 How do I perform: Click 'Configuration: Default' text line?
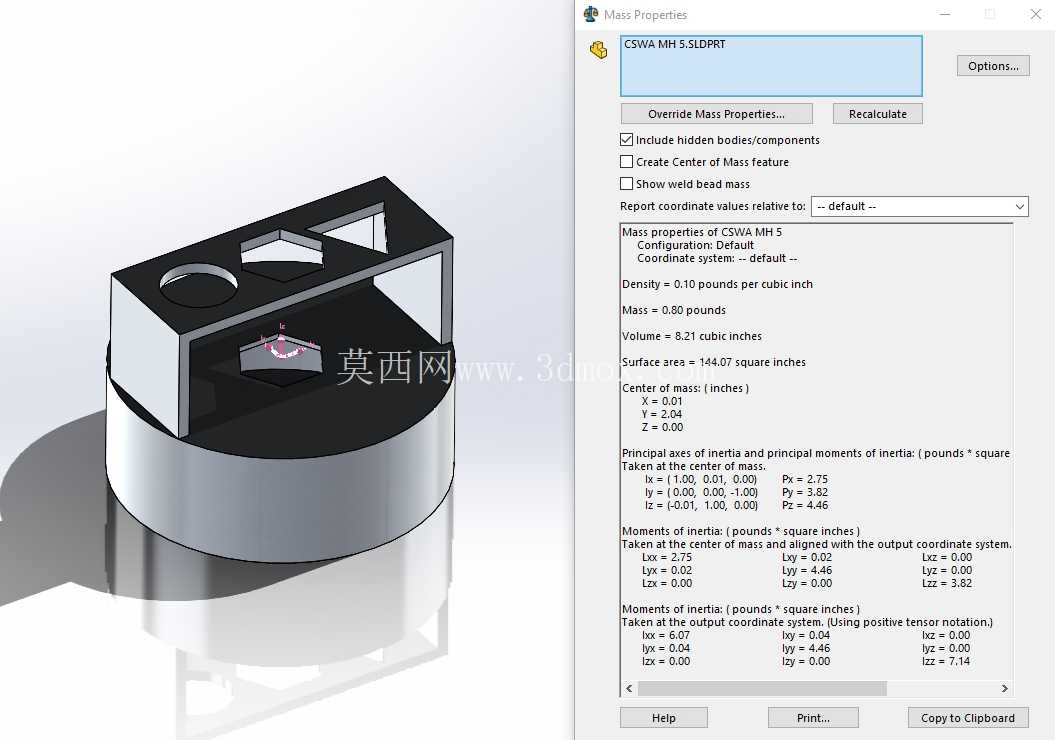click(x=695, y=246)
